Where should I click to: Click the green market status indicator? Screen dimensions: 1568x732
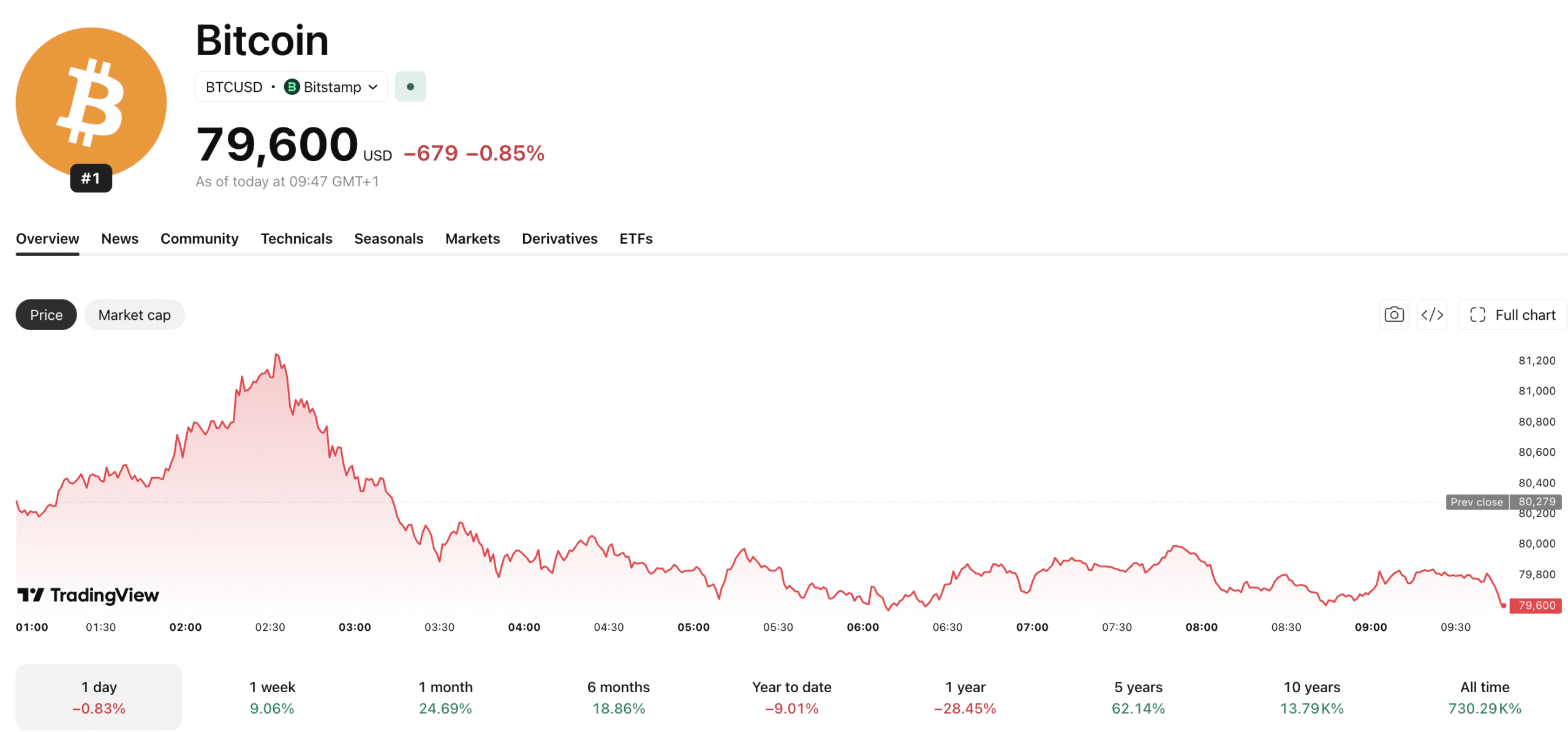(410, 86)
